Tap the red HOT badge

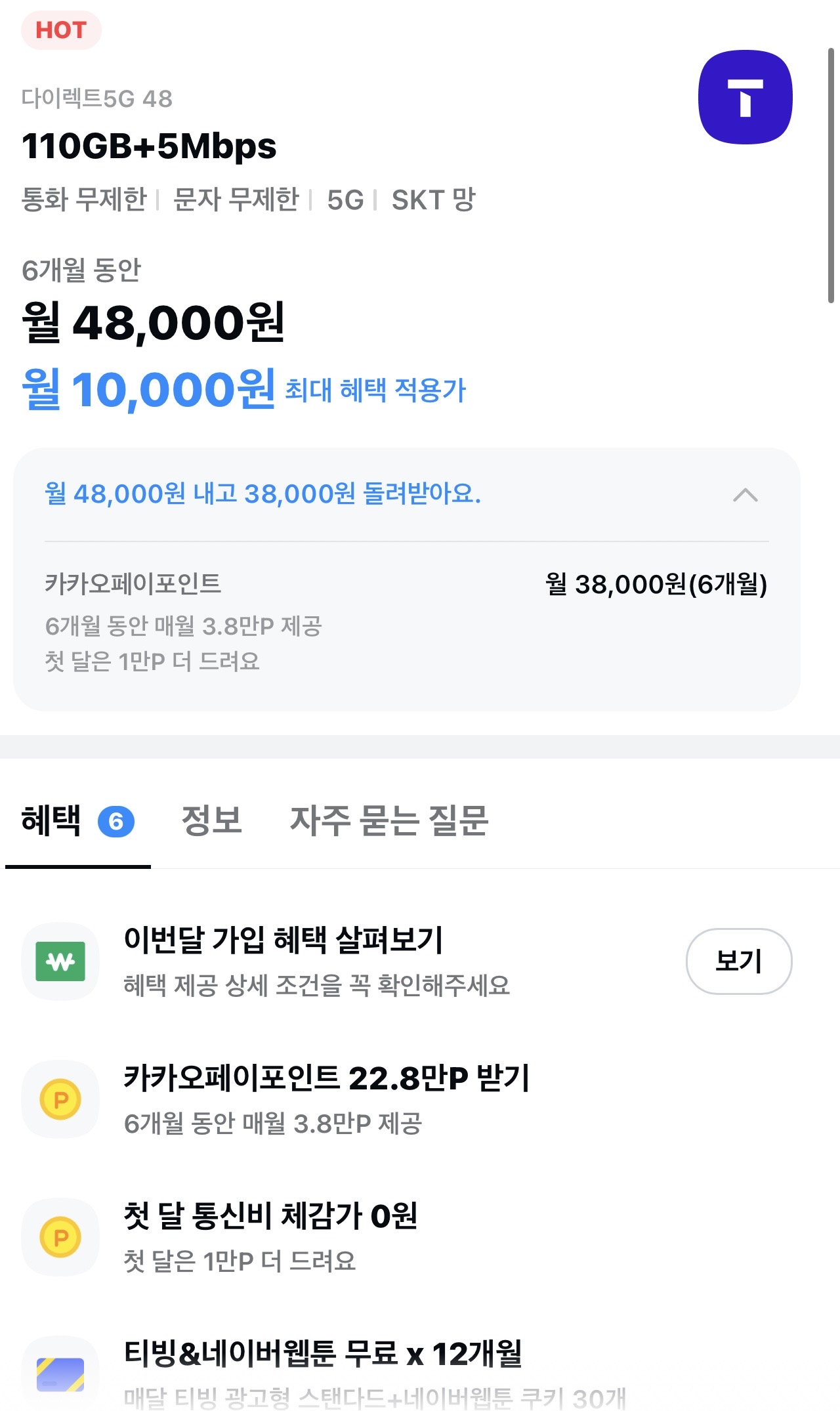pos(61,30)
